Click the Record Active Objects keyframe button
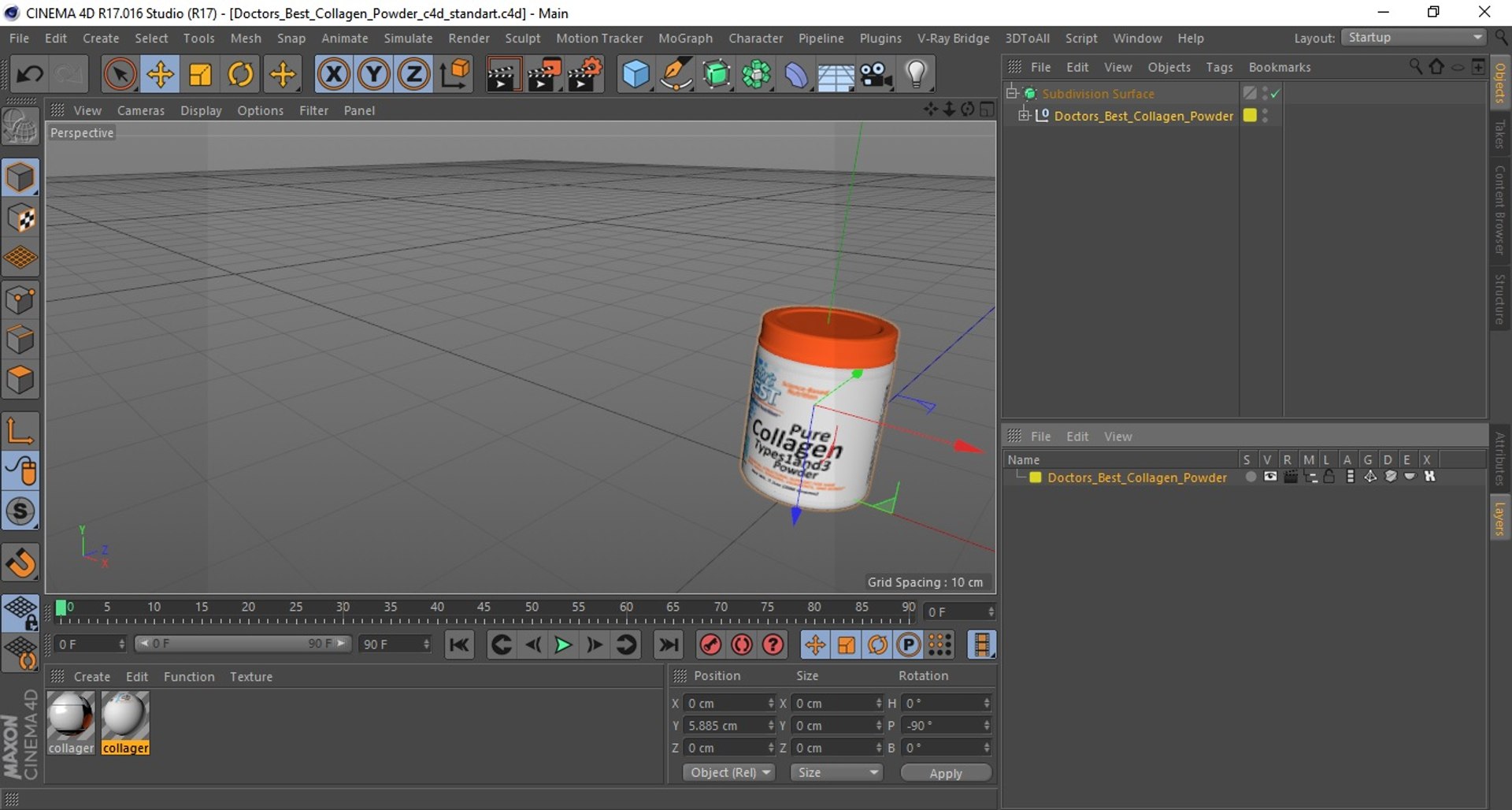This screenshot has height=810, width=1512. point(710,645)
